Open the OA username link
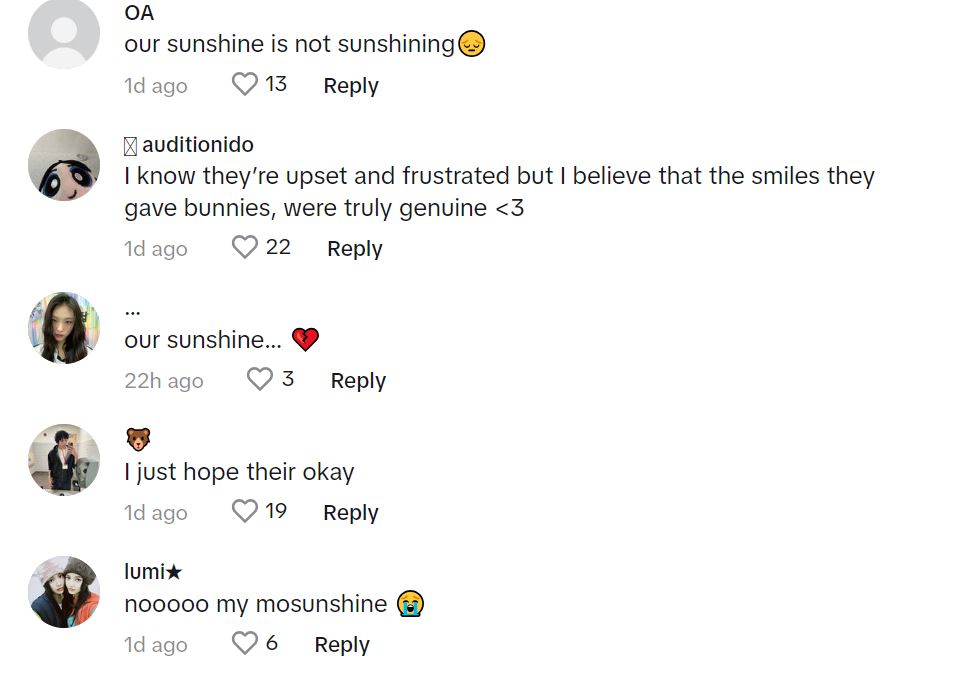958x688 pixels. [x=139, y=14]
